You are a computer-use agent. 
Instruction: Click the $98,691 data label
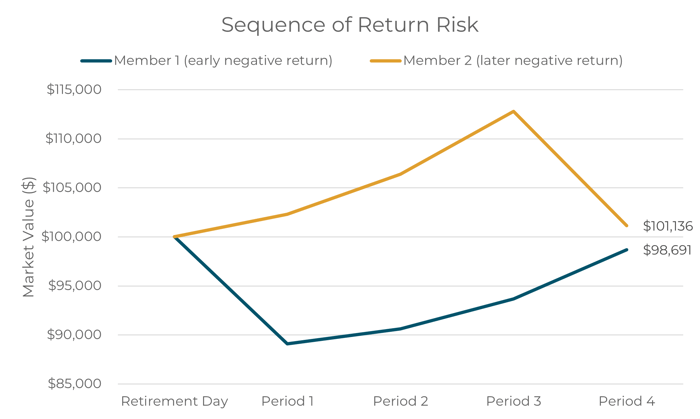point(667,250)
